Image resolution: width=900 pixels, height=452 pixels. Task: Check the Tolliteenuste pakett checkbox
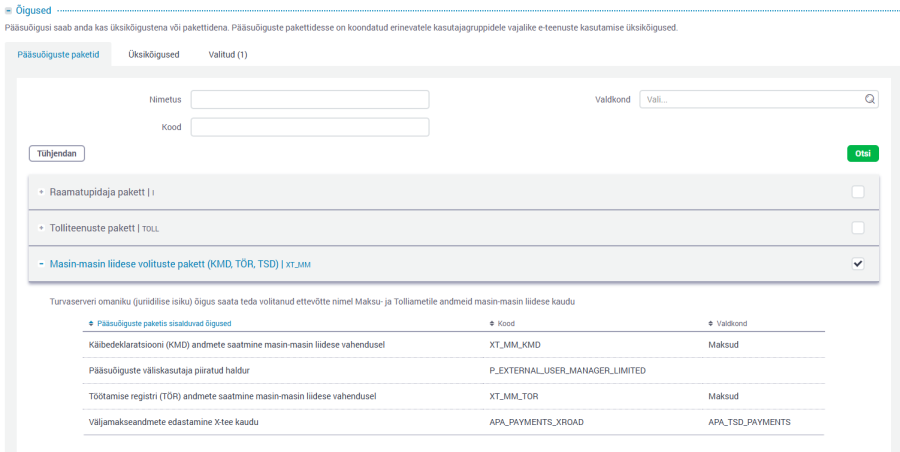pyautogui.click(x=858, y=228)
